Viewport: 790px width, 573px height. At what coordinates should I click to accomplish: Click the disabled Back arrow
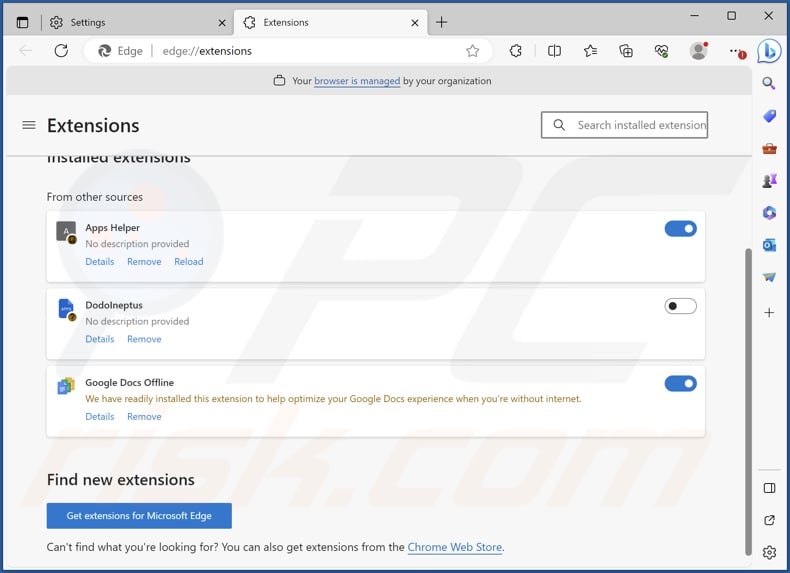[x=25, y=50]
